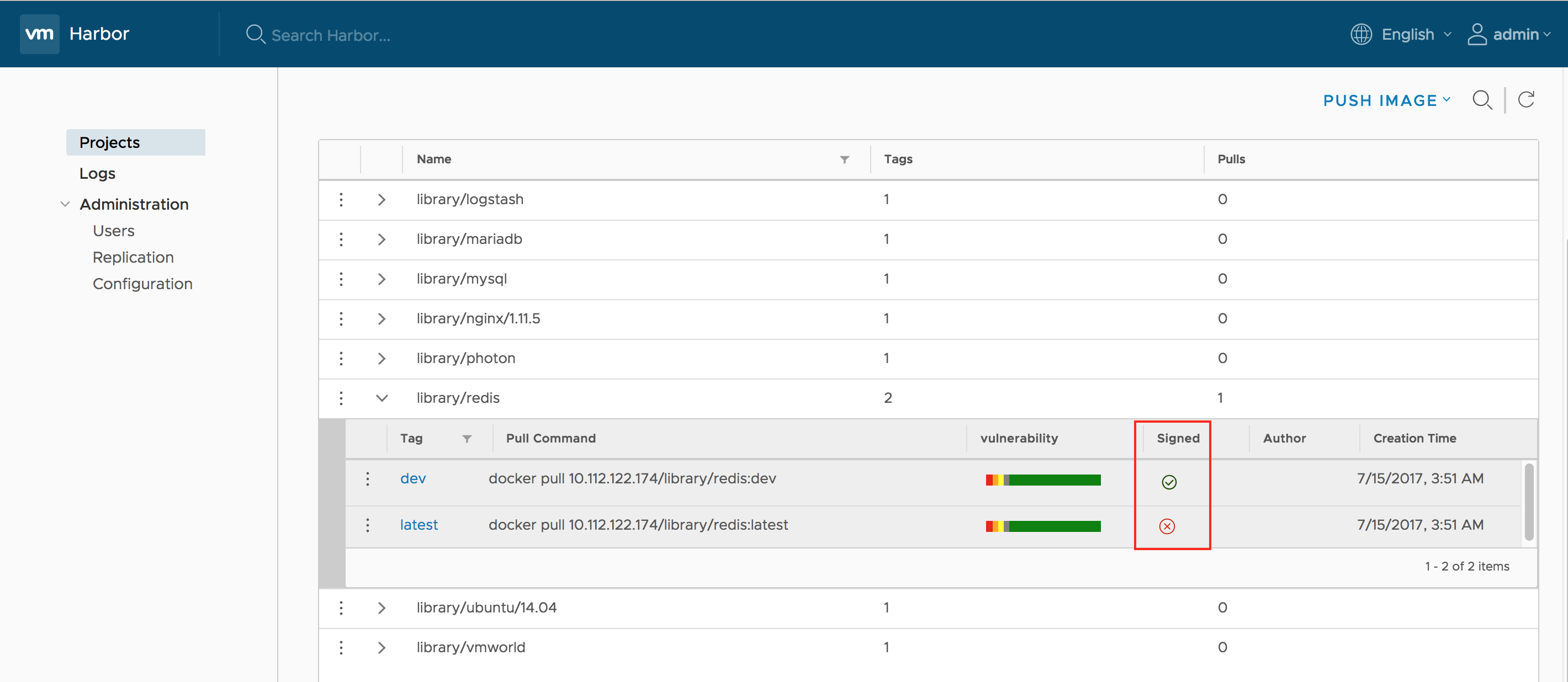This screenshot has width=1568, height=682.
Task: Click the admin user avatar icon
Action: [x=1477, y=34]
